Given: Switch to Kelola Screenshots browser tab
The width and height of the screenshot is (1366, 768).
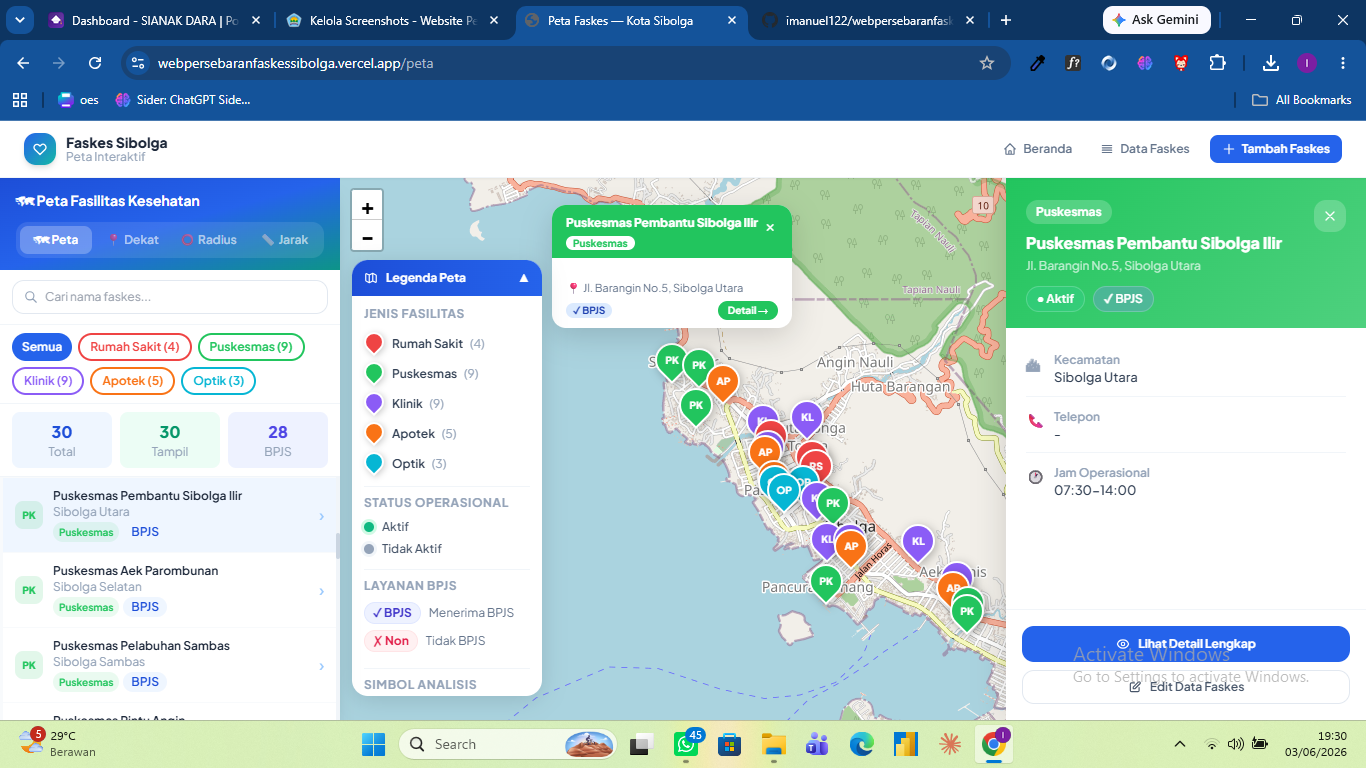Looking at the screenshot, I should [393, 20].
